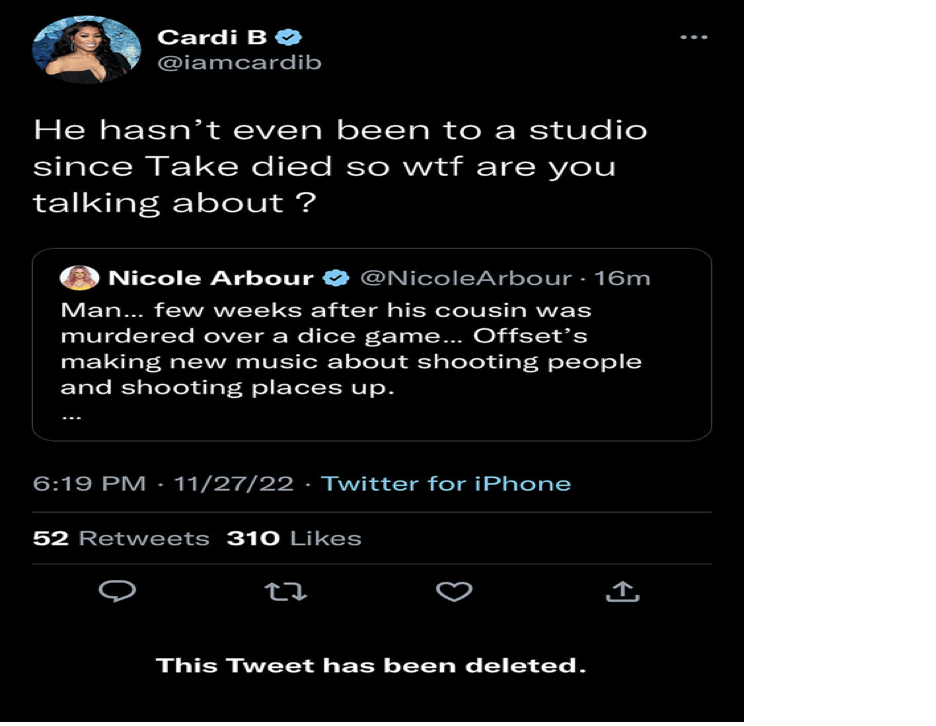Click Nicole Arbour's verified checkmark badge
This screenshot has height=726, width=936.
click(x=334, y=278)
